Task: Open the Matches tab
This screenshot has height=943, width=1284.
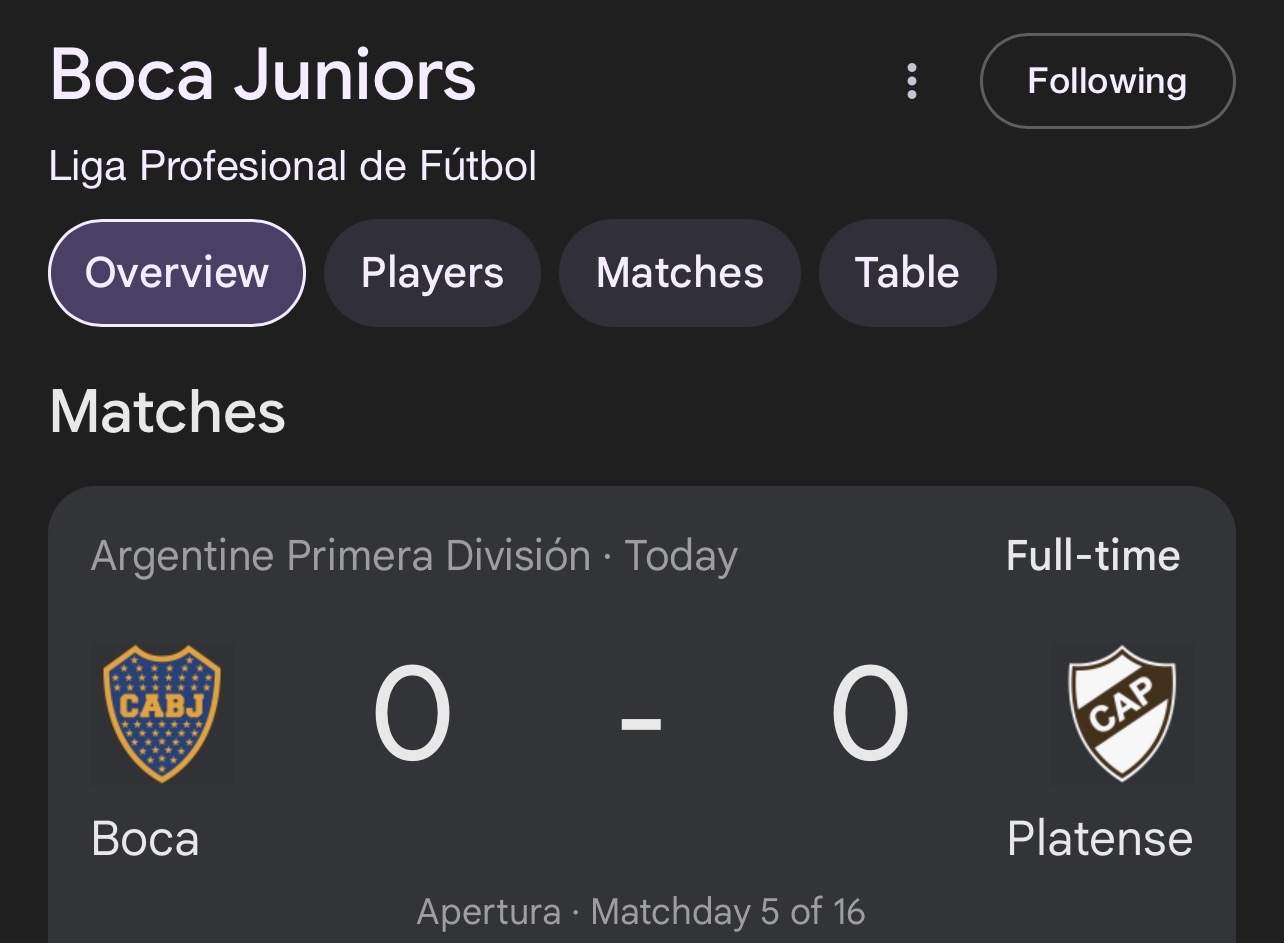Action: 680,273
